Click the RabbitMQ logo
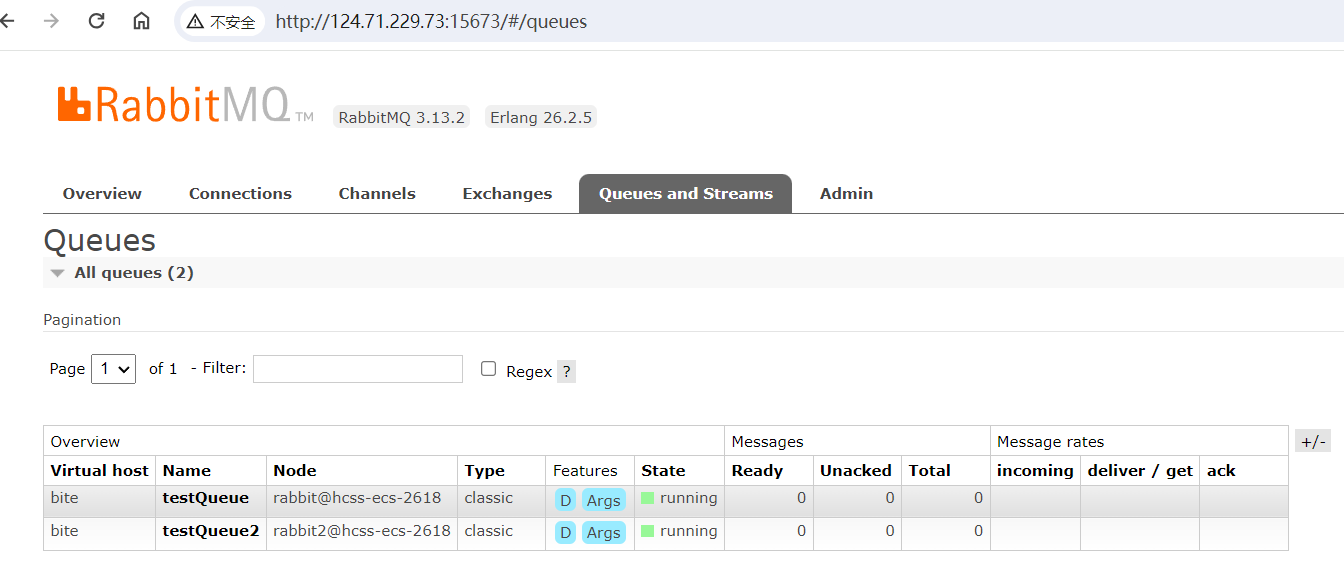1344x563 pixels. coord(186,104)
